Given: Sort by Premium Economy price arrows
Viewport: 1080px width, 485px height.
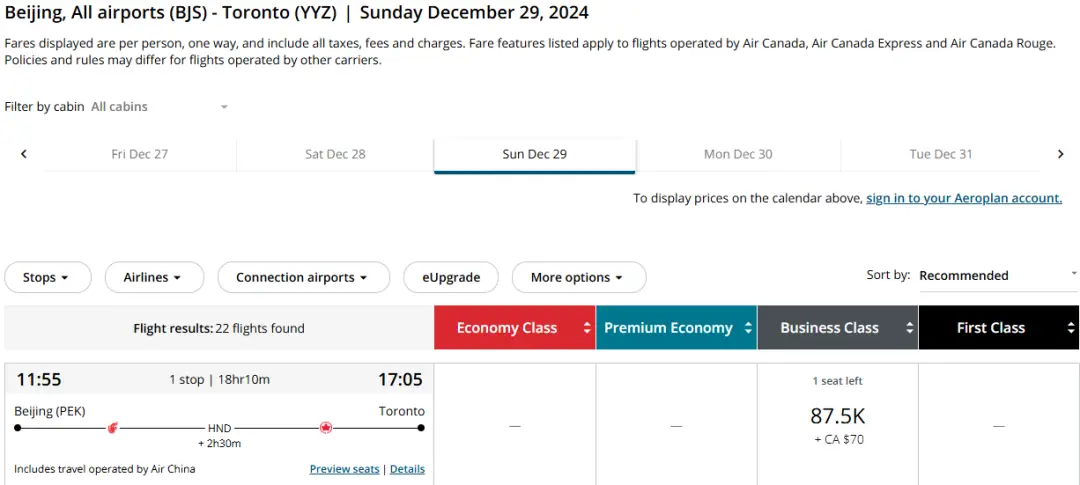Looking at the screenshot, I should click(x=748, y=328).
